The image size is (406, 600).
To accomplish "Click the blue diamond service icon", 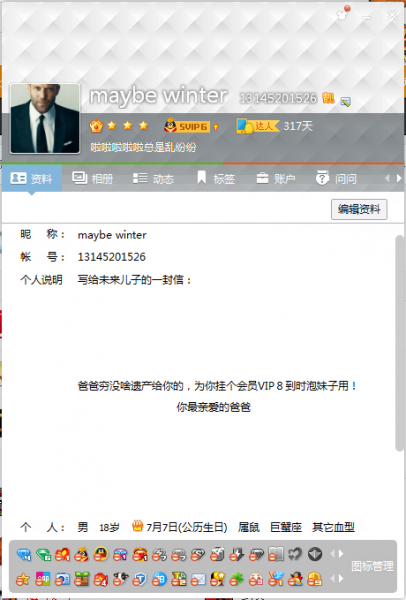I will point(24,554).
